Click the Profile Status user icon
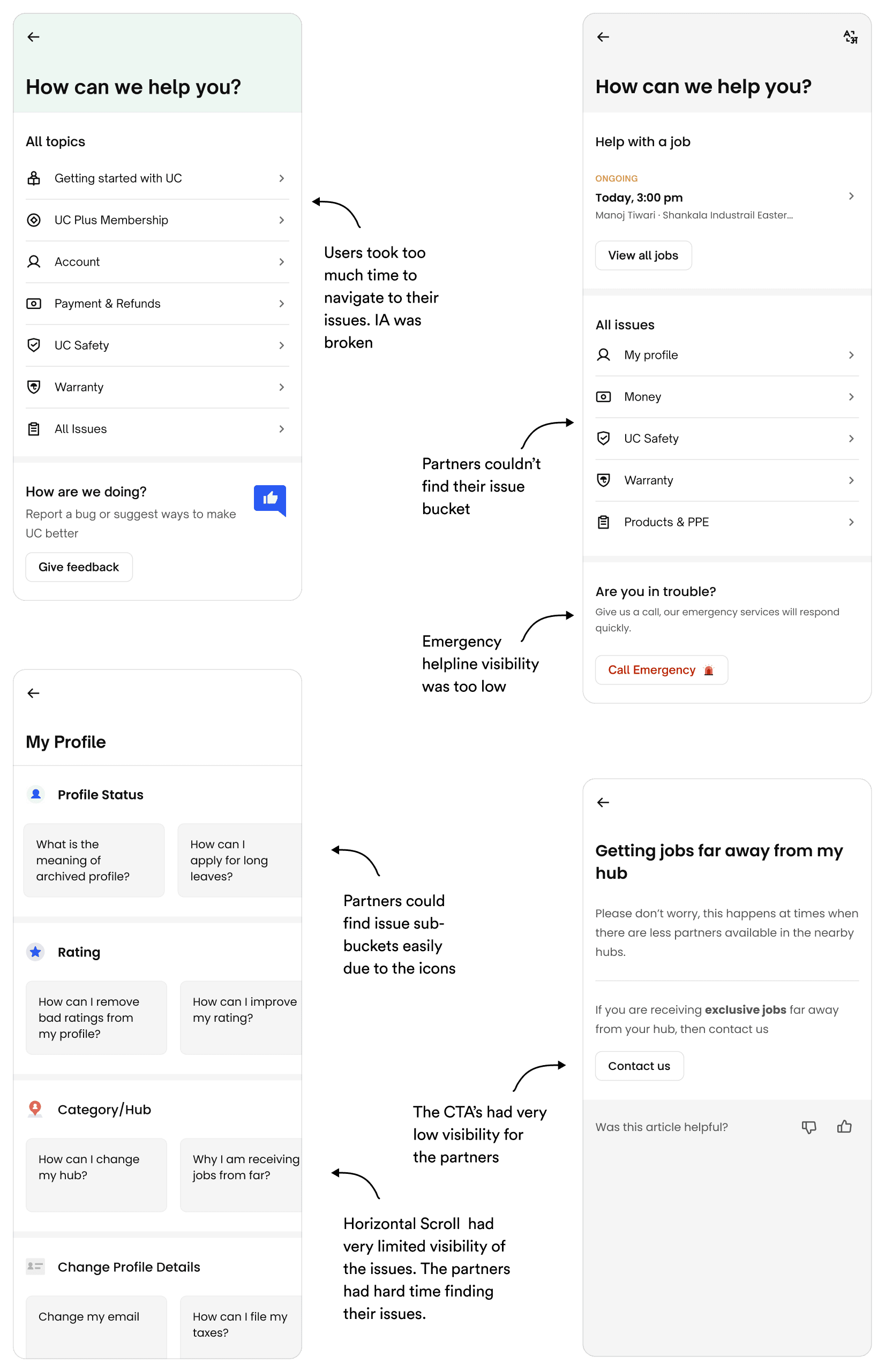 pyautogui.click(x=36, y=794)
